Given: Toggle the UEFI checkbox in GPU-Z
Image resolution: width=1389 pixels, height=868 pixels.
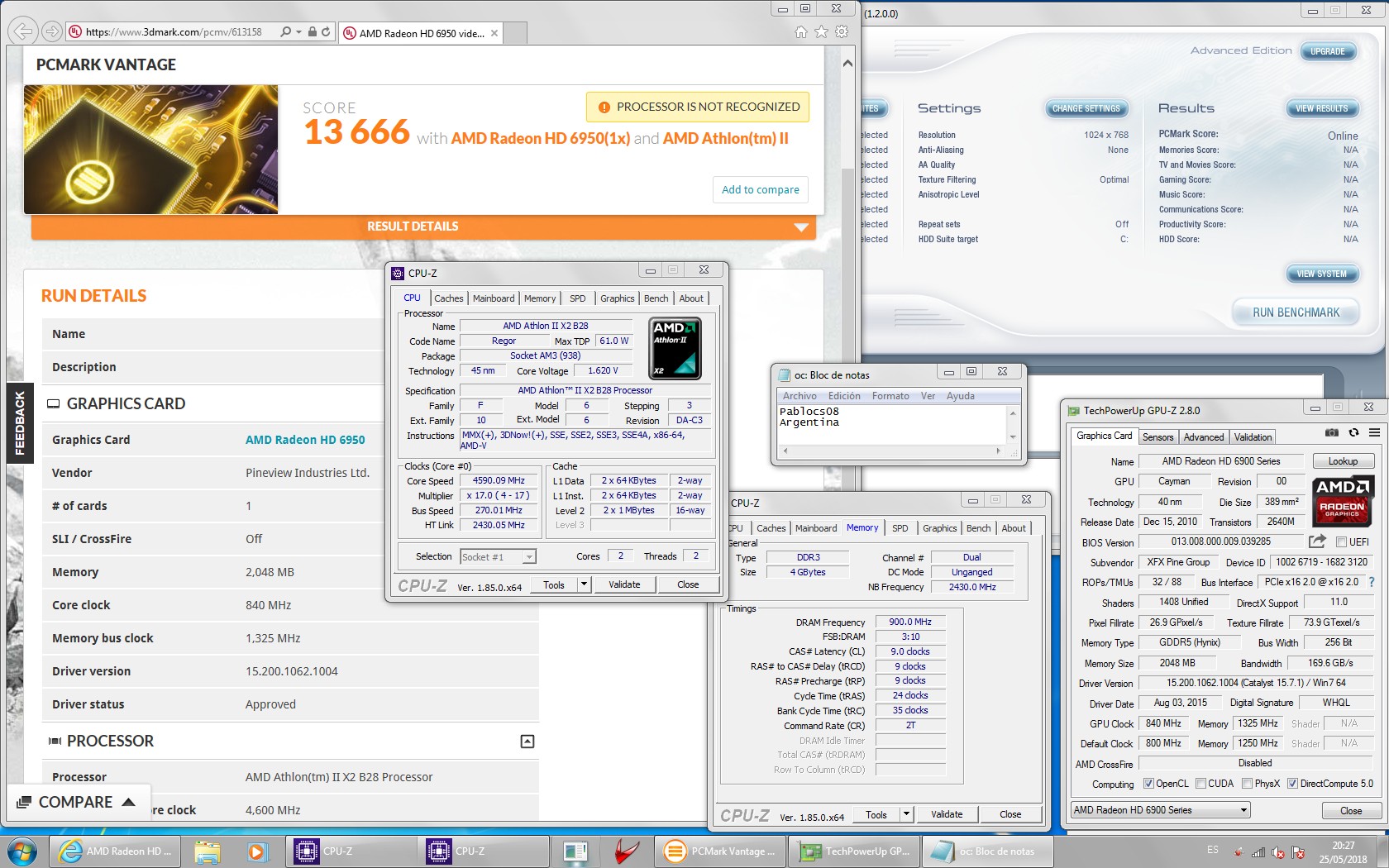Looking at the screenshot, I should [1342, 541].
